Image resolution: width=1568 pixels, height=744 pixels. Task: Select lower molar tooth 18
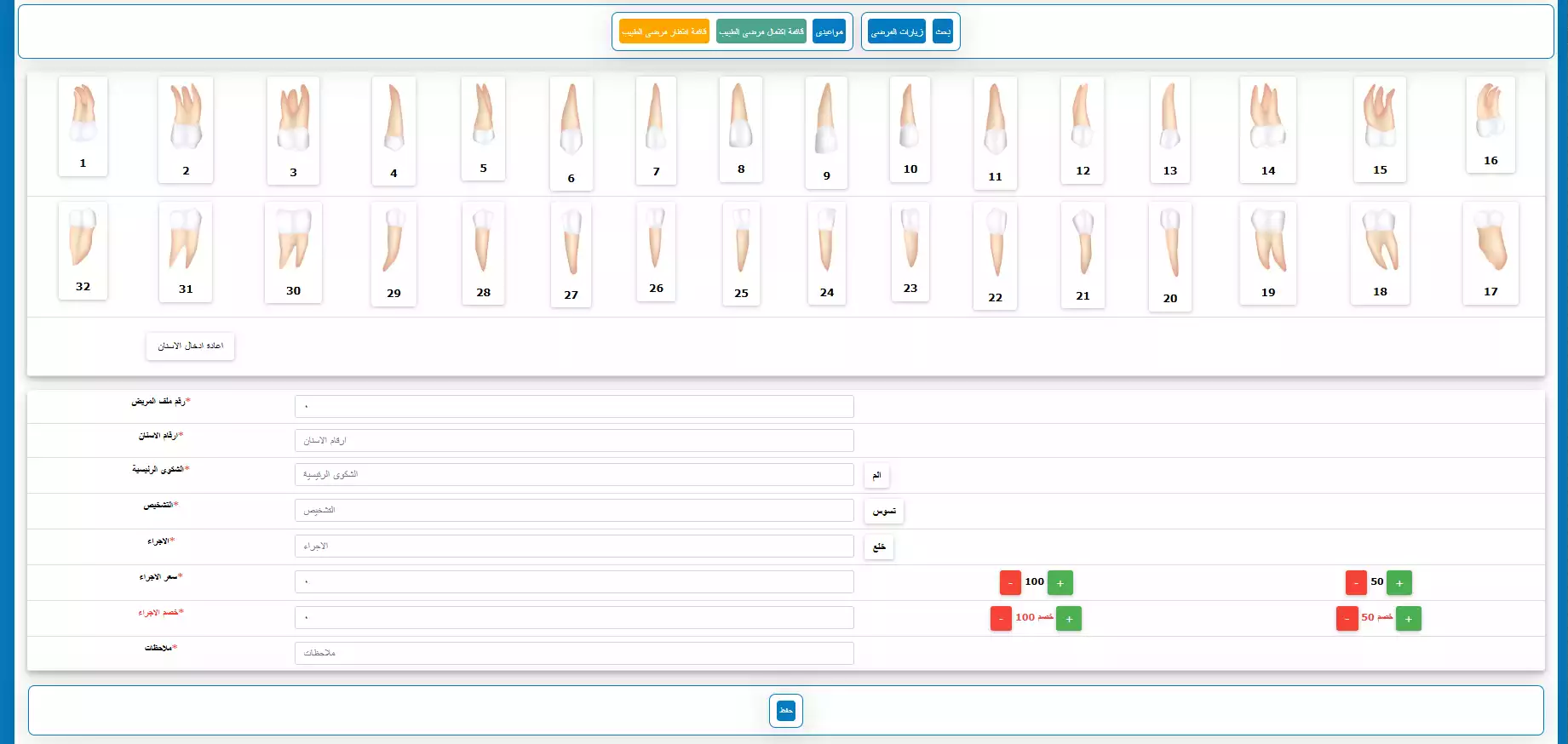pos(1380,253)
